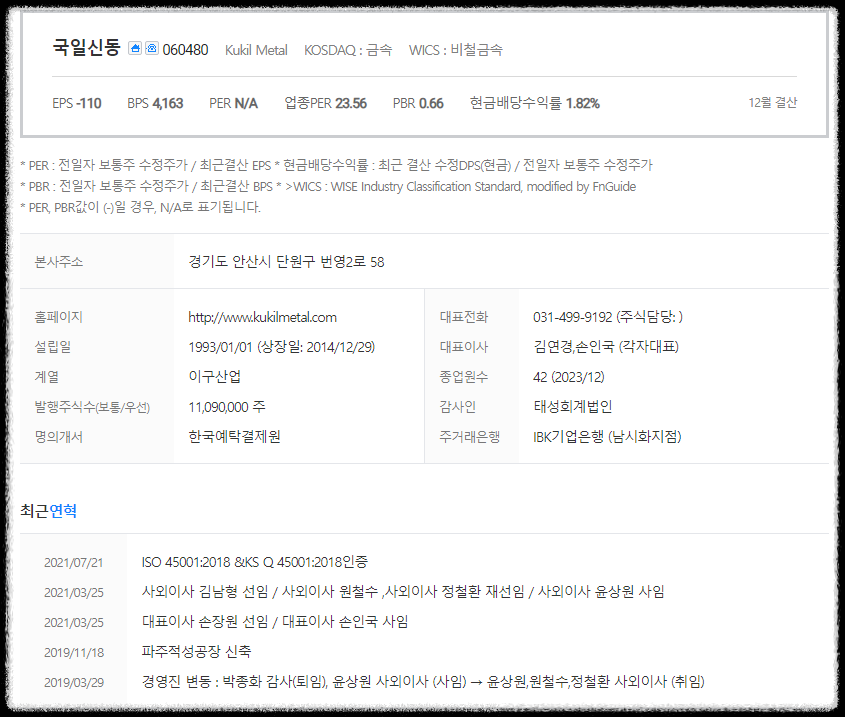Screen dimensions: 845x717
Task: Click the EPS -110 value
Action: [x=77, y=103]
